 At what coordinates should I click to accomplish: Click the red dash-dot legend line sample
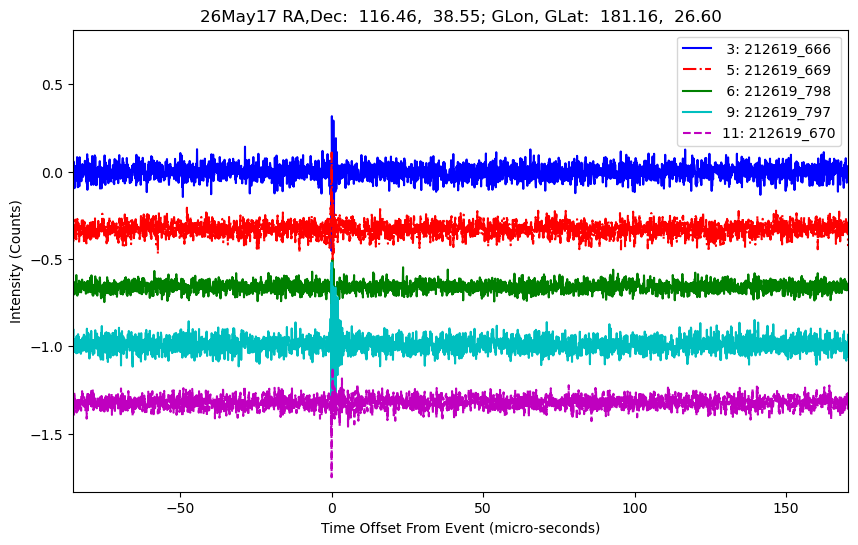coord(697,69)
